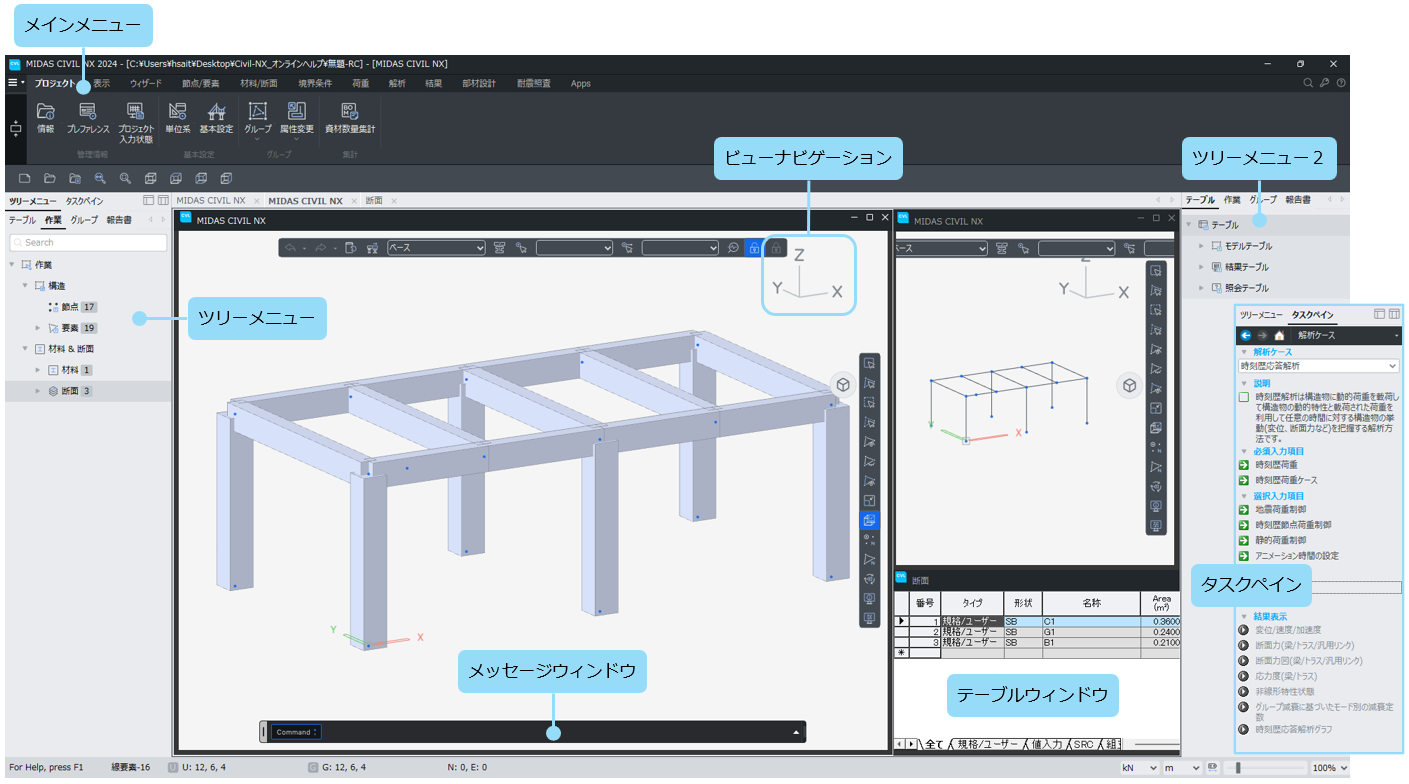Open the 時刻歴荷重 link in タスクペイン

click(x=1276, y=465)
